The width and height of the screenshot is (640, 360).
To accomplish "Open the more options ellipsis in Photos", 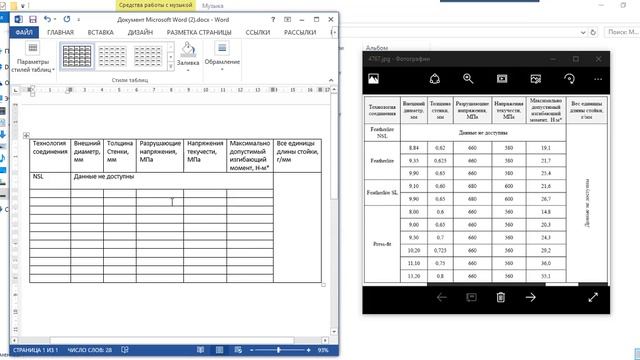I will coord(598,79).
